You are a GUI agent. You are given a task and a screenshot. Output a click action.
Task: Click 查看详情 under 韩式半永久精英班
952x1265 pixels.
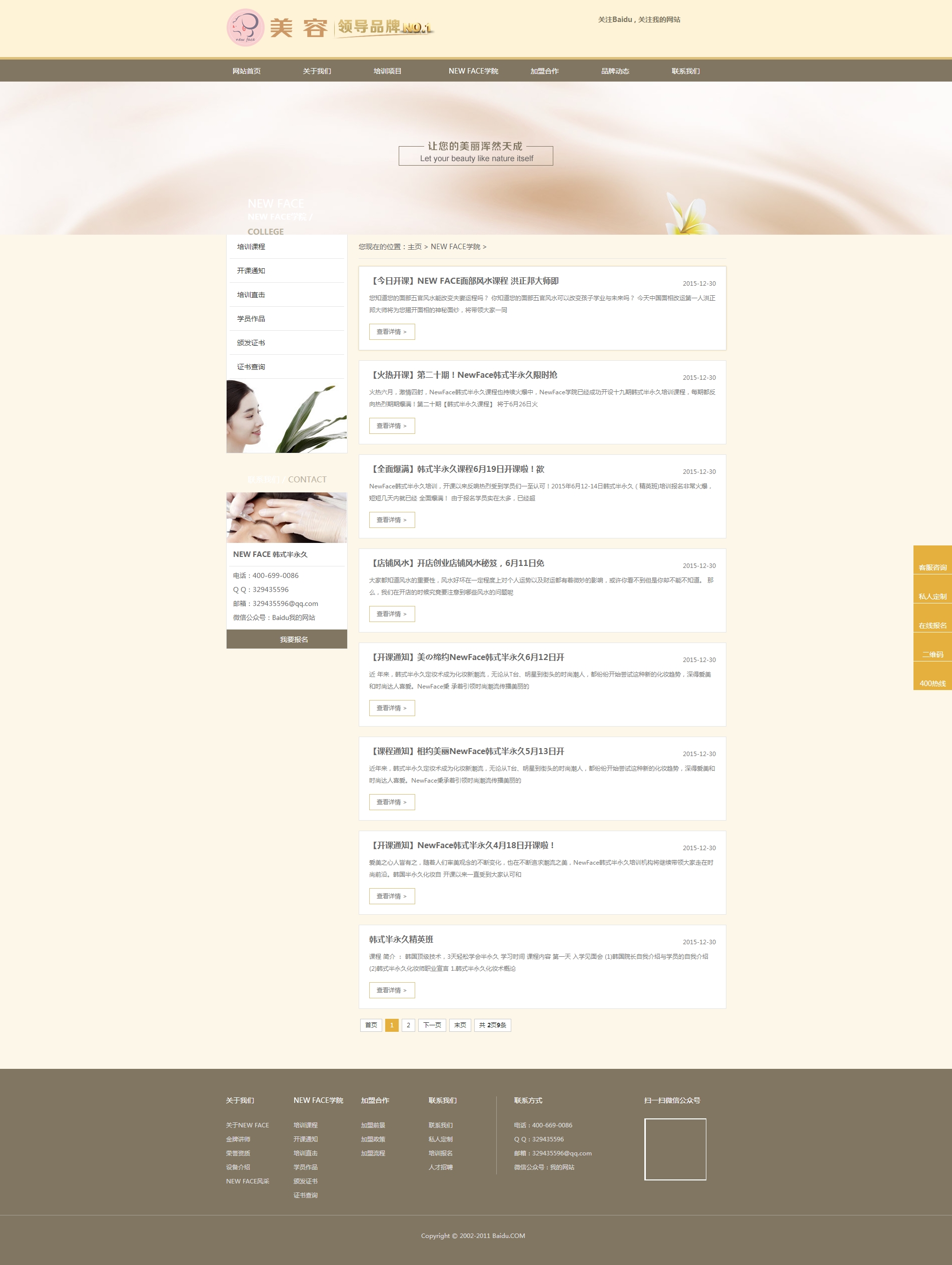click(x=392, y=990)
